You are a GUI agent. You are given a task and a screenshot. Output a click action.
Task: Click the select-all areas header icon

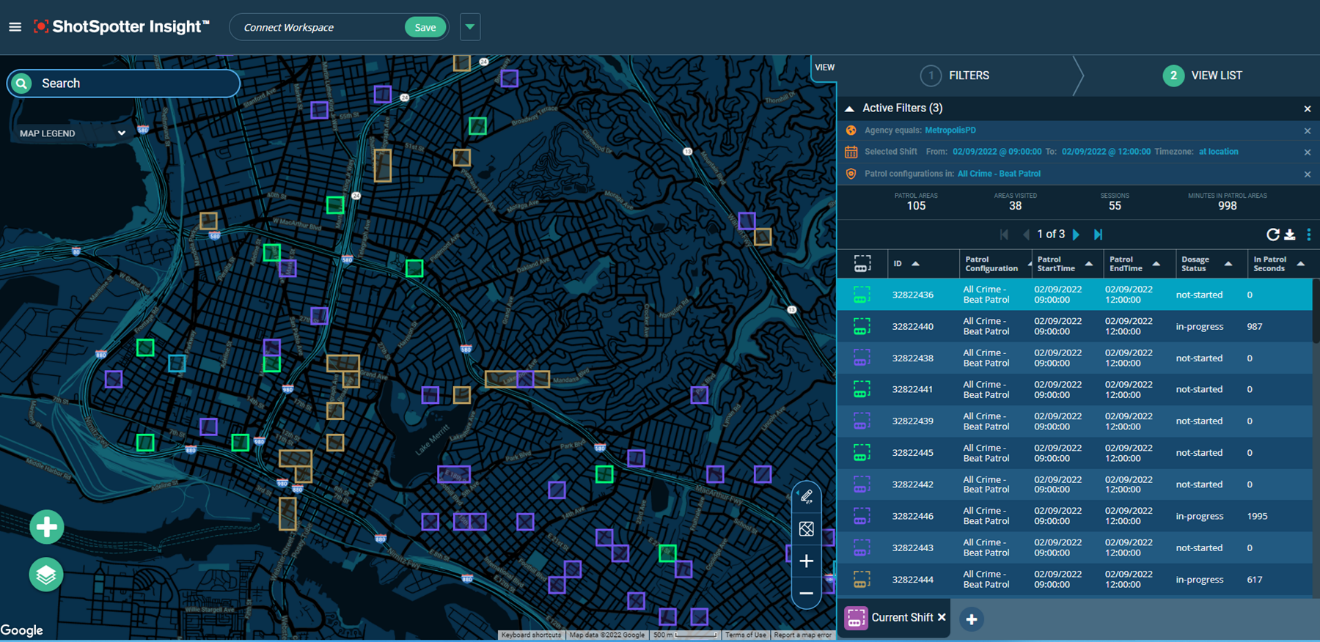[862, 264]
